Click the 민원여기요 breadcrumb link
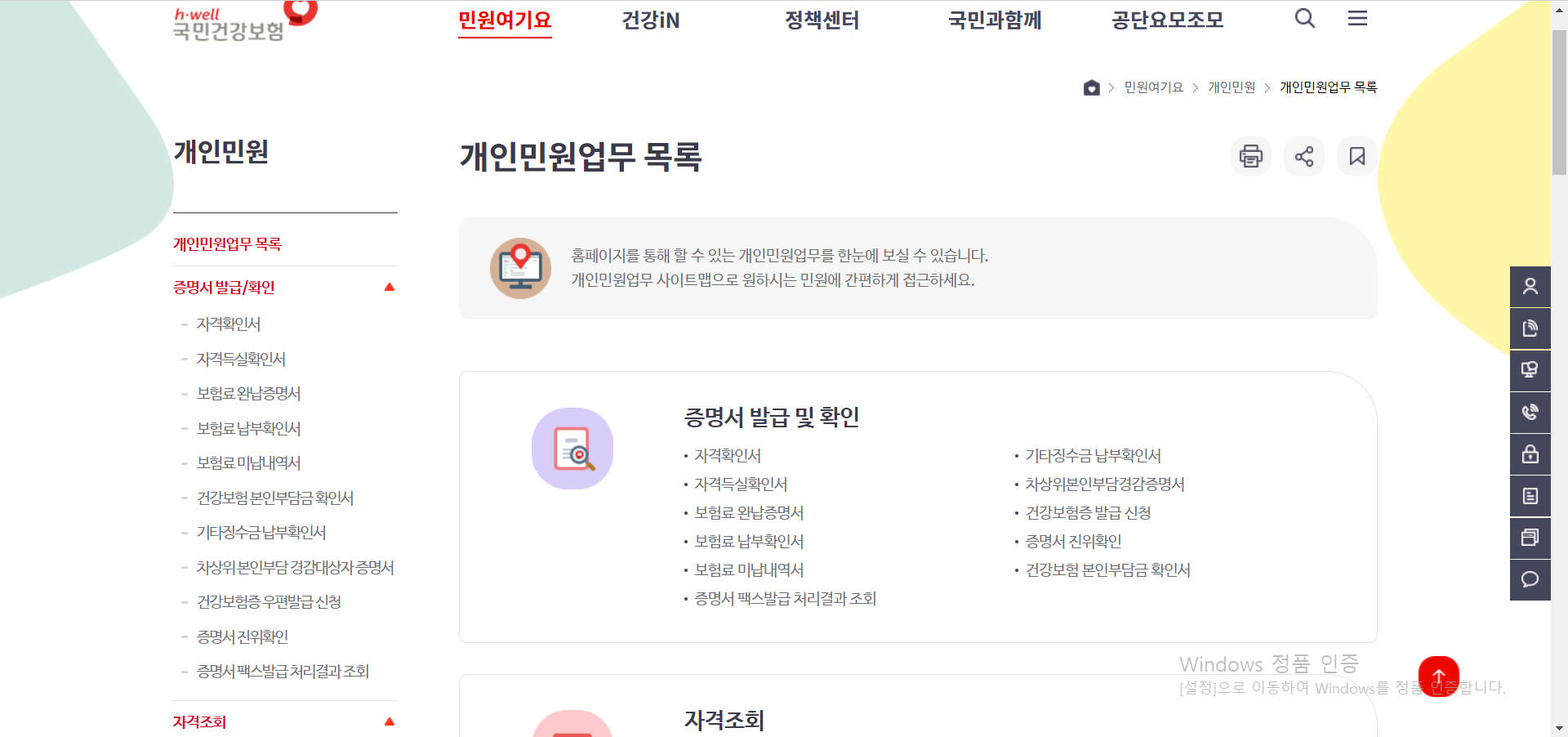 tap(1151, 87)
